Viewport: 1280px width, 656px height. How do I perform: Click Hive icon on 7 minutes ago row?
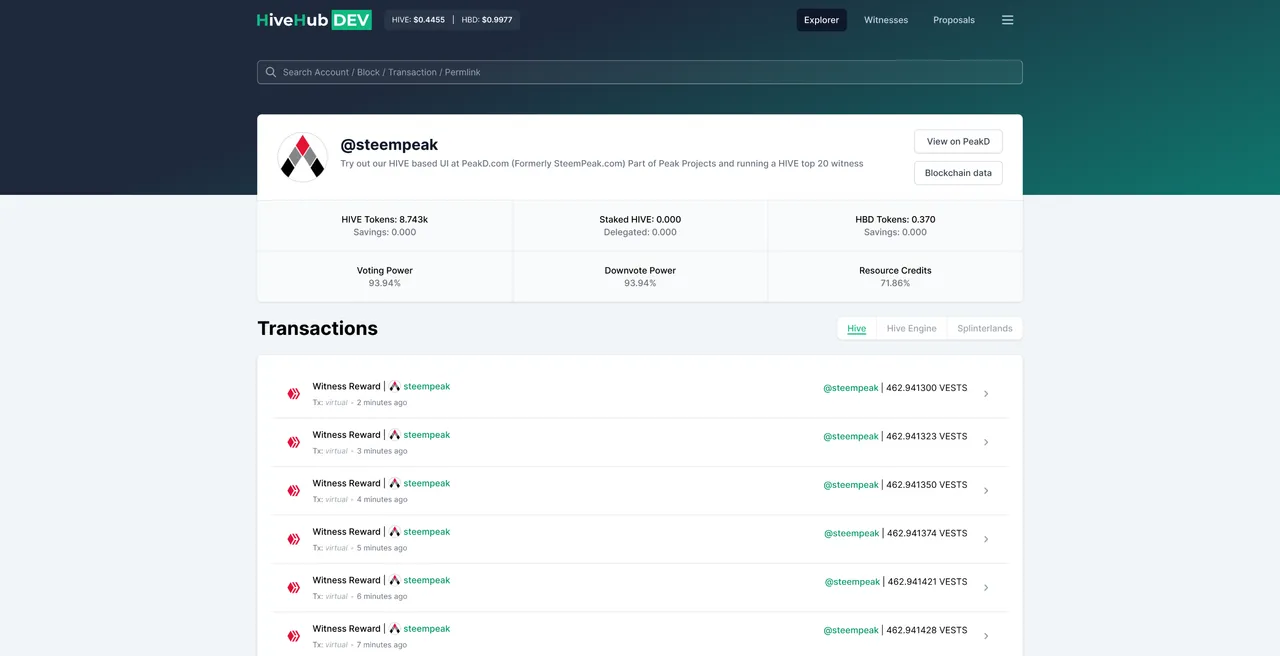pyautogui.click(x=294, y=636)
